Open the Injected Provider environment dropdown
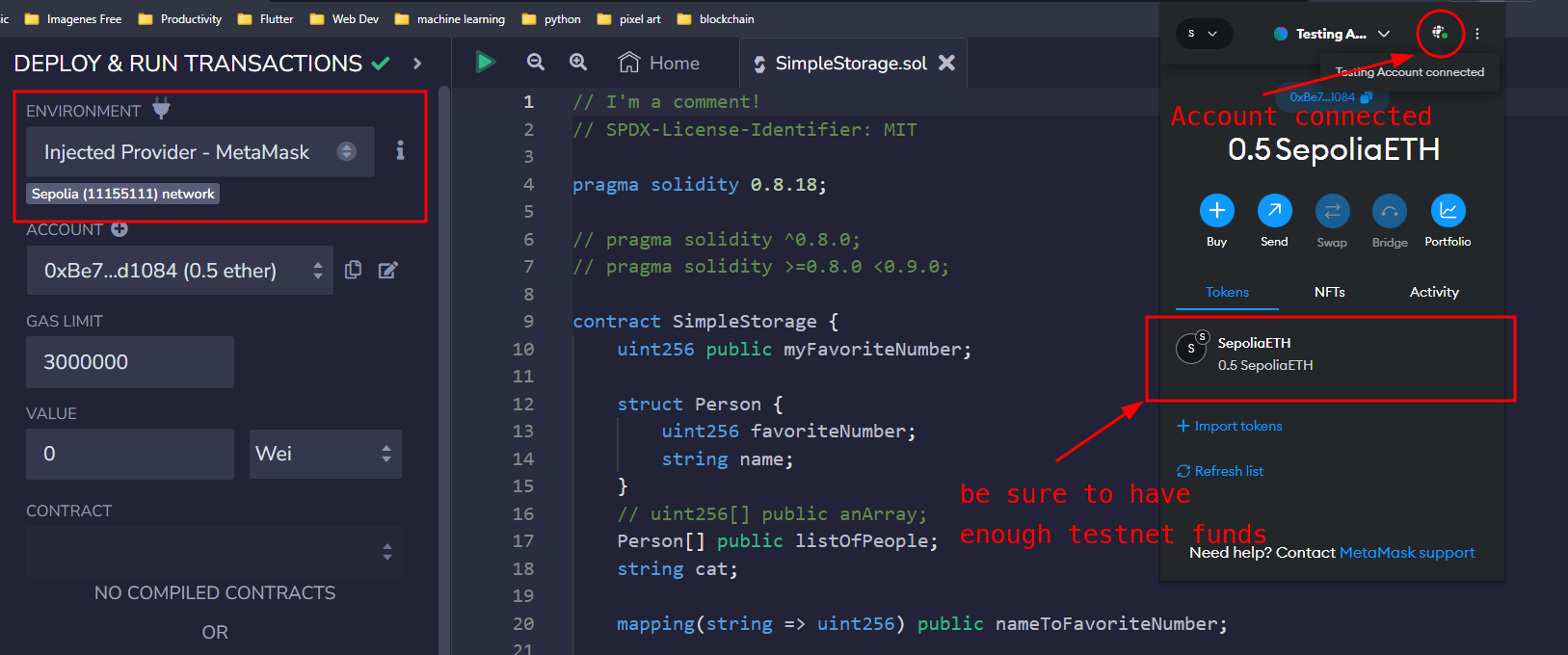This screenshot has width=1568, height=655. 199,152
